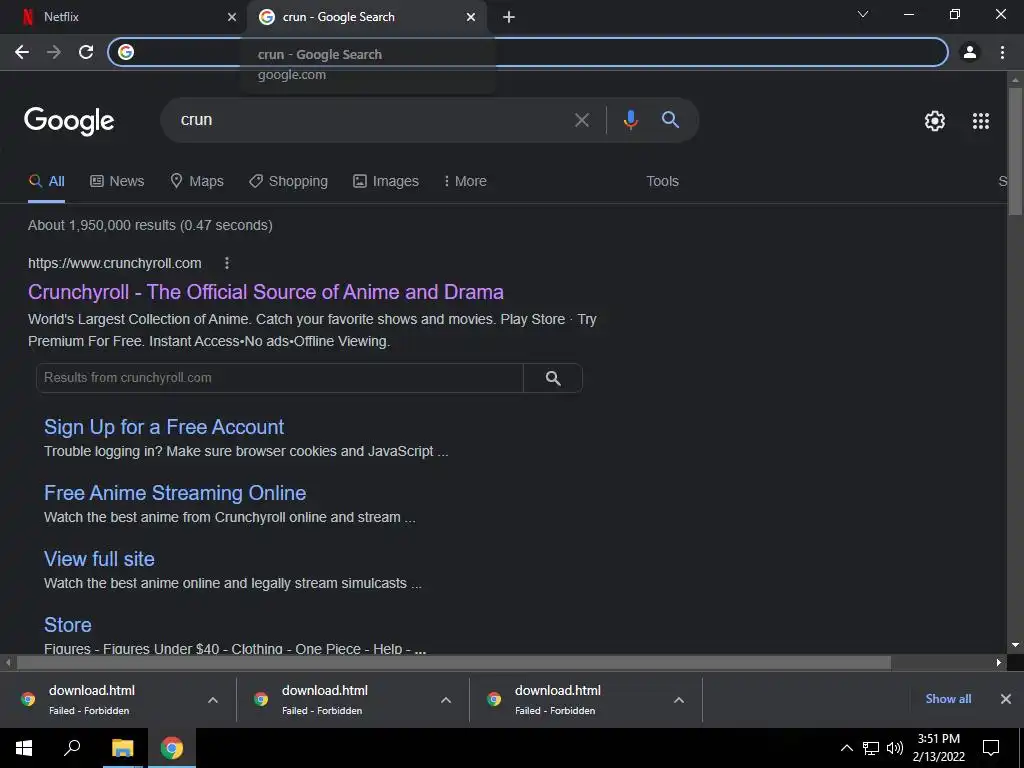
Task: Switch to Images results
Action: (x=386, y=182)
